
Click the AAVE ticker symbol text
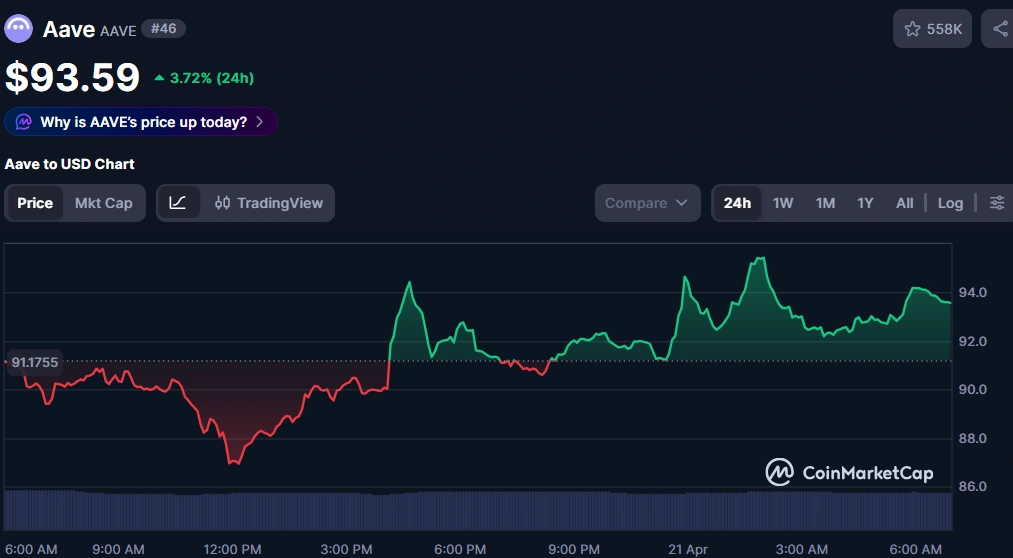(118, 30)
